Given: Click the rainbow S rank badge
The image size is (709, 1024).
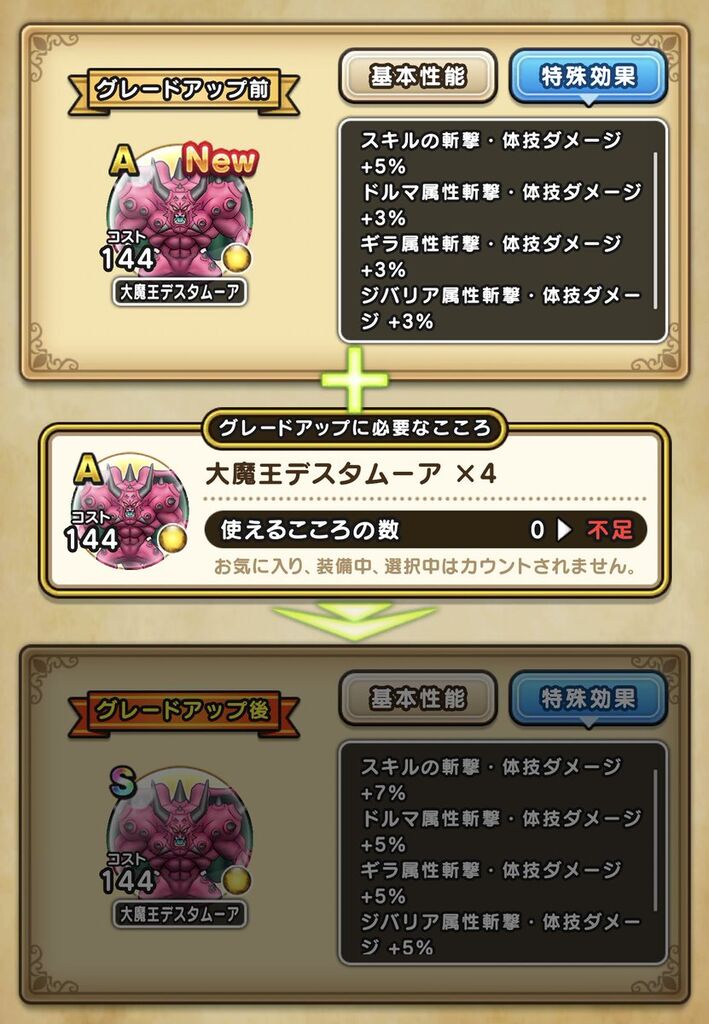Looking at the screenshot, I should pyautogui.click(x=123, y=782).
